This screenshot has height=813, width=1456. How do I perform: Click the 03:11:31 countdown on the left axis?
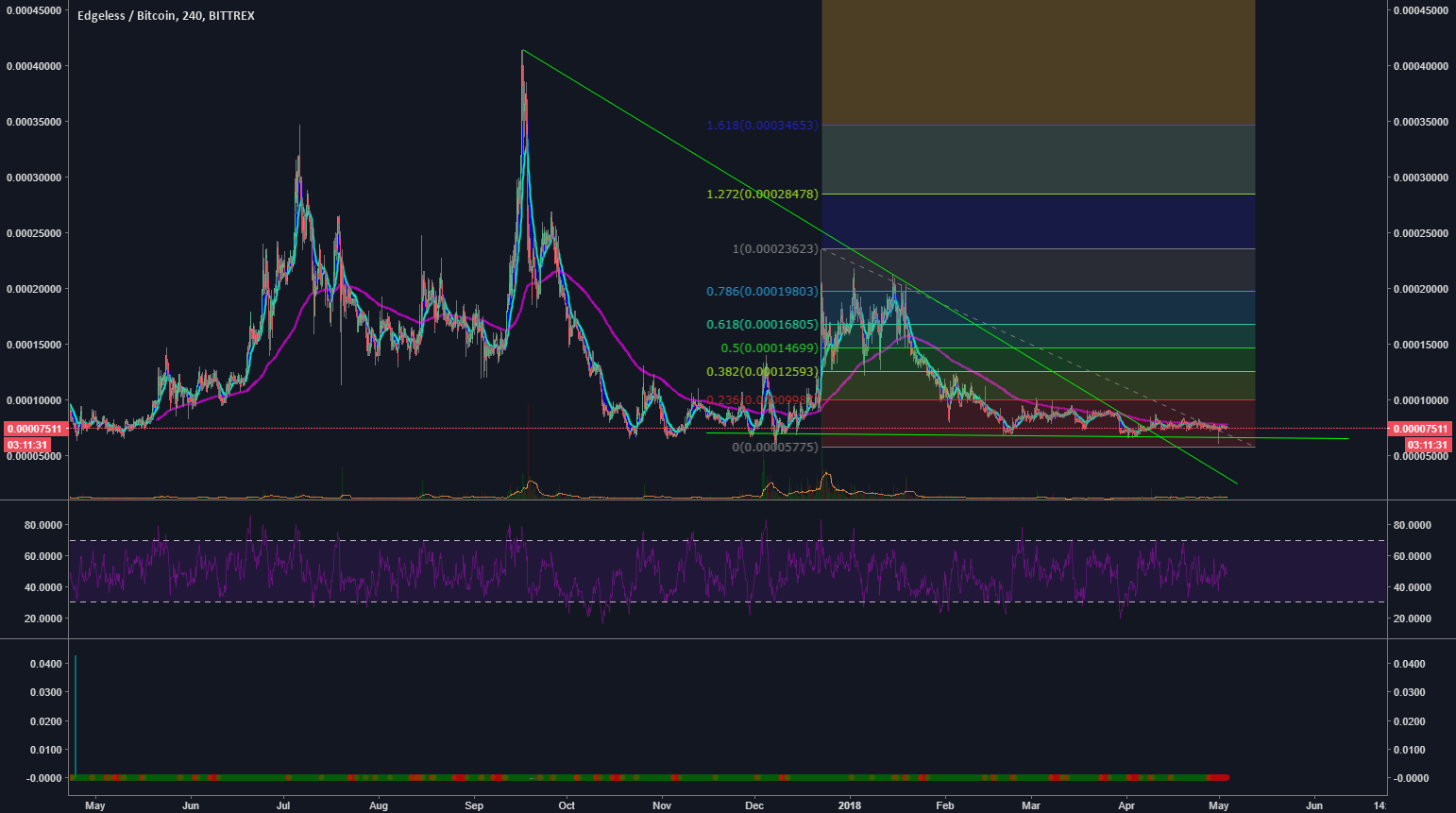[x=28, y=445]
